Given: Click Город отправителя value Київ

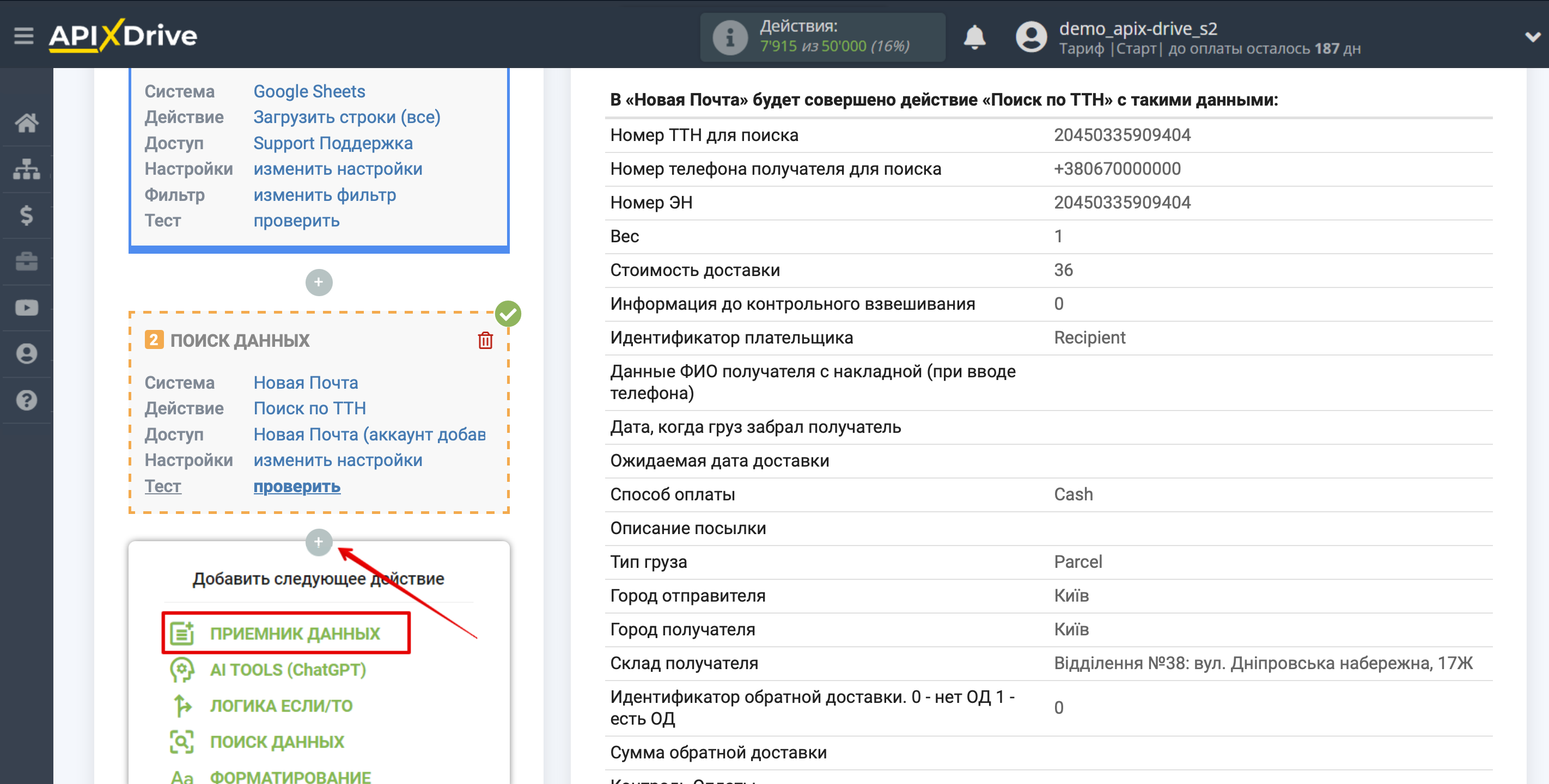Looking at the screenshot, I should pyautogui.click(x=1071, y=595).
